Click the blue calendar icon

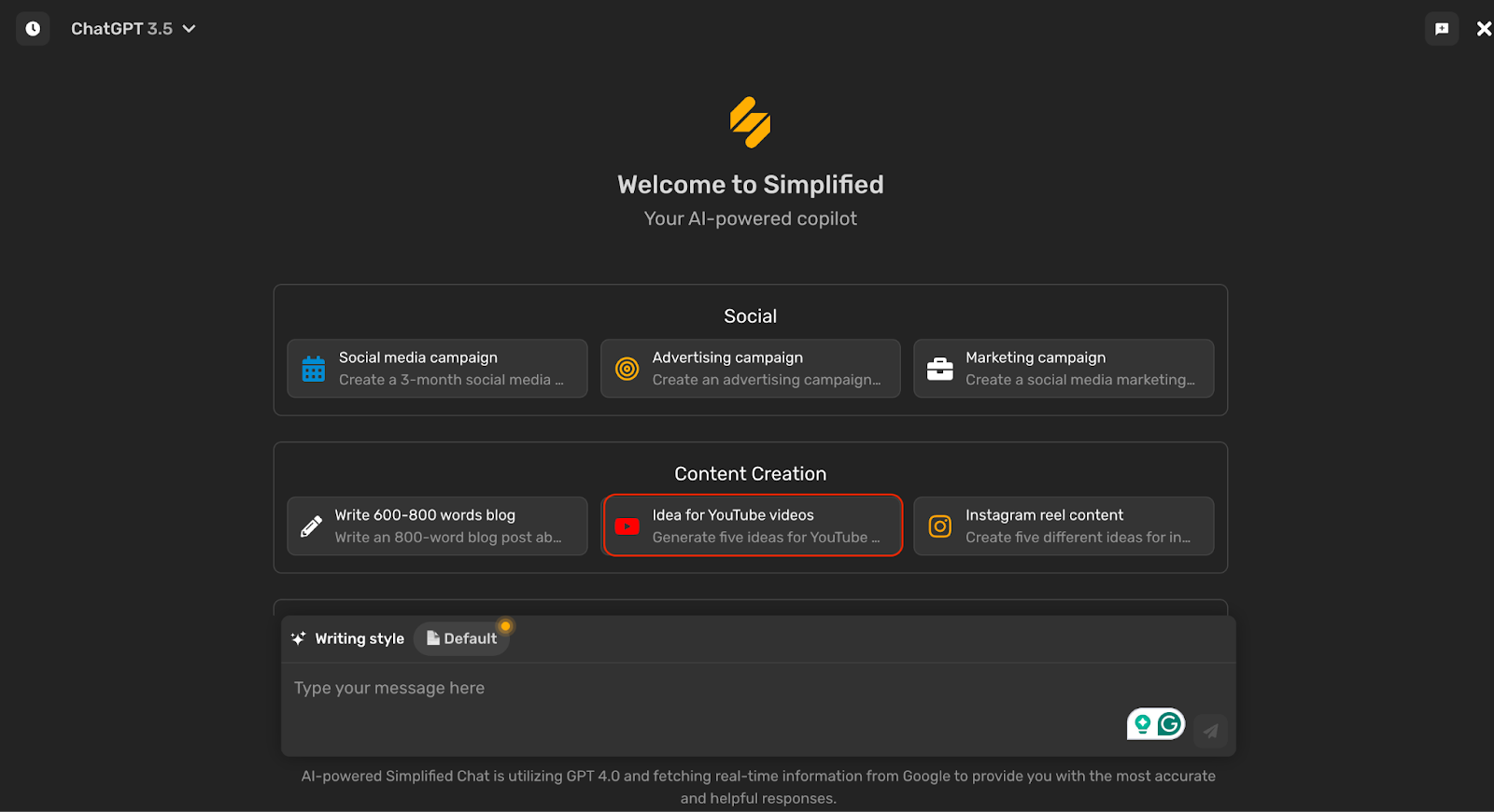314,369
